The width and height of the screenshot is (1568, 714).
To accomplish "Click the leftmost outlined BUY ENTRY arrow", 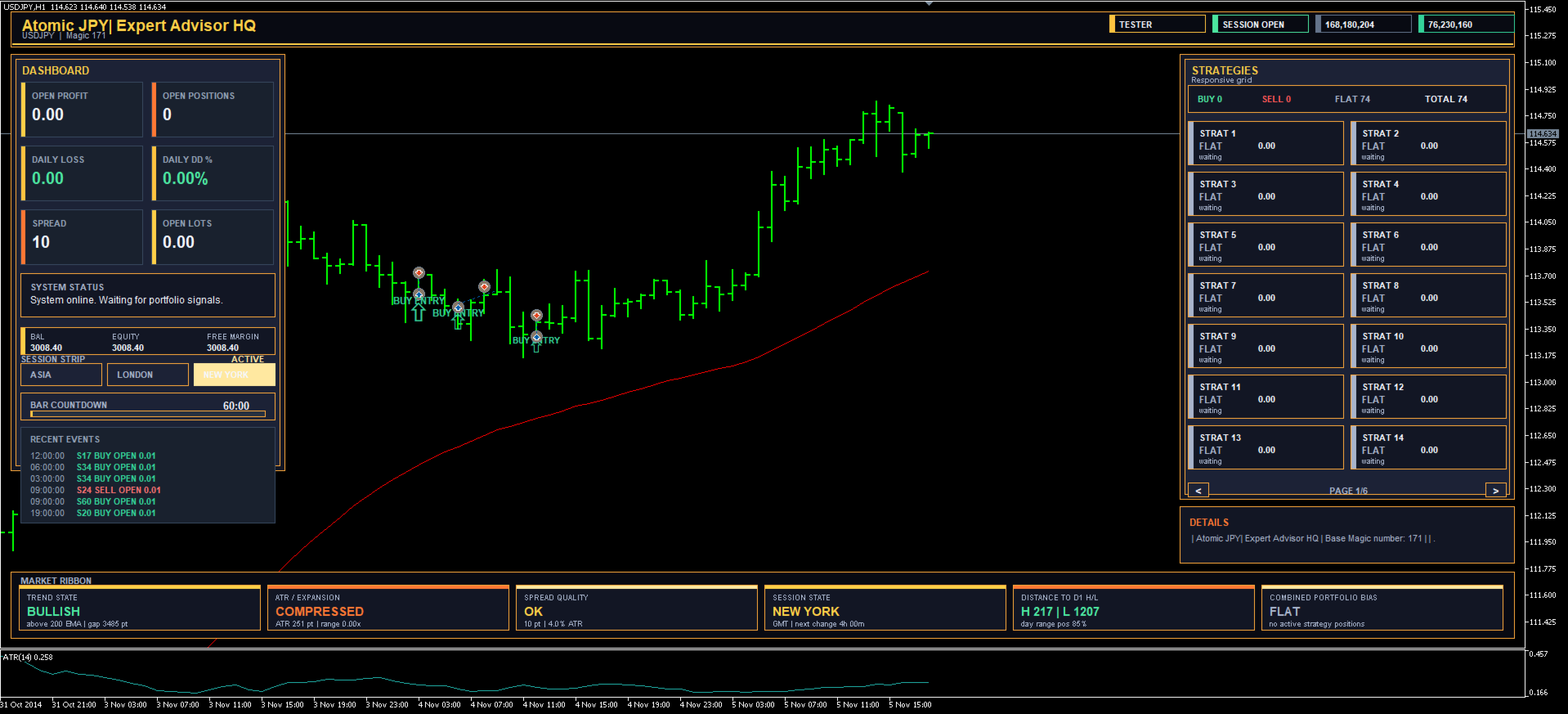I will pos(419,312).
